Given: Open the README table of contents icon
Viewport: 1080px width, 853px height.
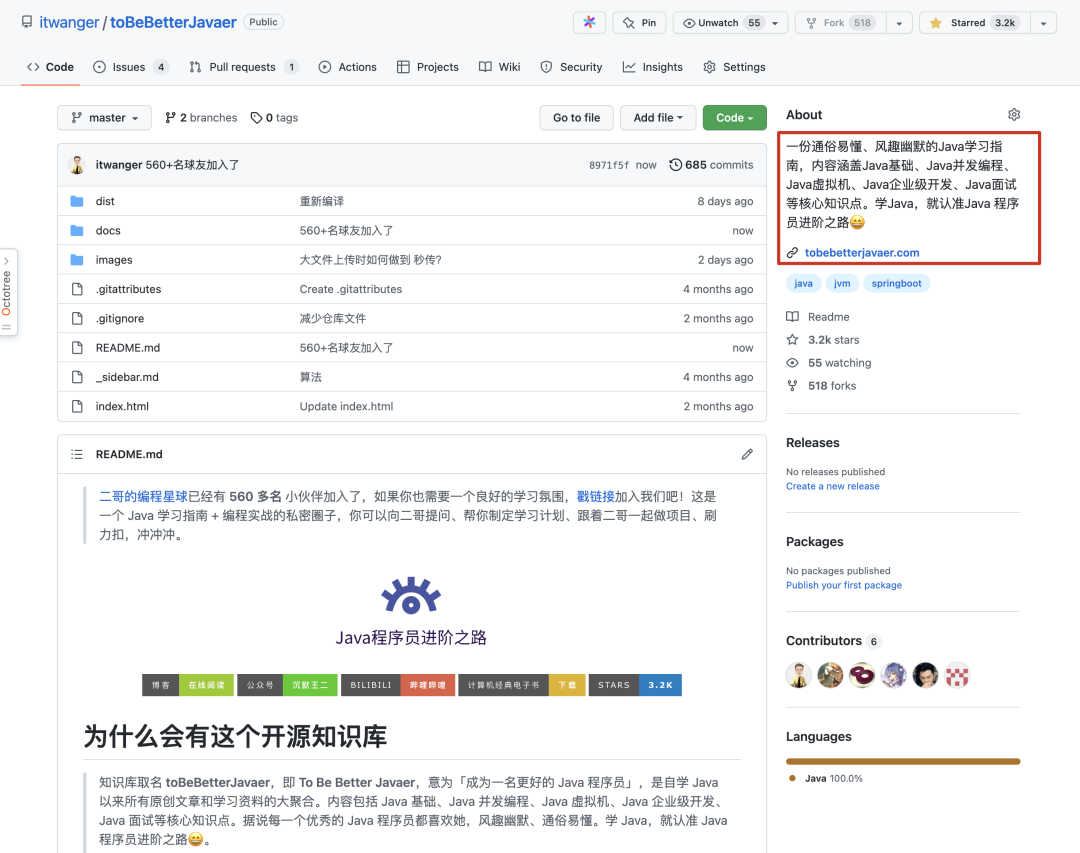Looking at the screenshot, I should [76, 454].
